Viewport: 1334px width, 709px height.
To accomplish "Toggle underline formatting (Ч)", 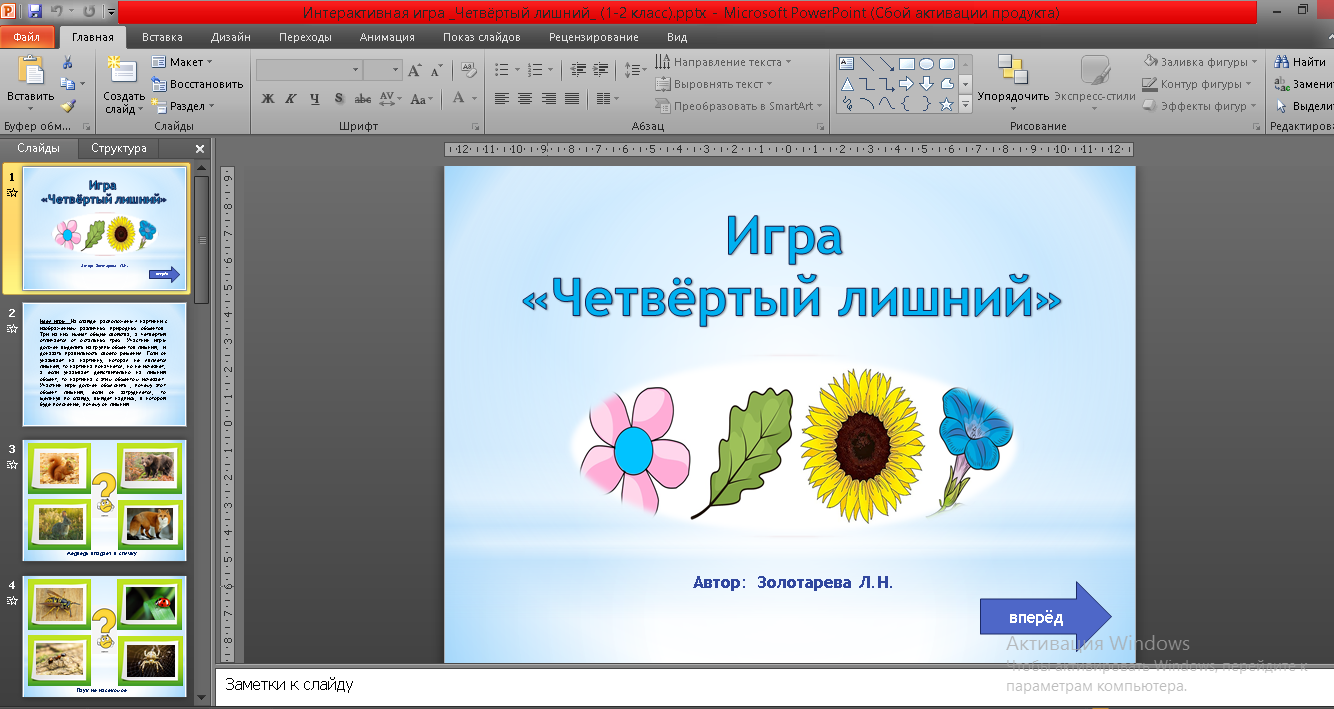I will pos(315,99).
